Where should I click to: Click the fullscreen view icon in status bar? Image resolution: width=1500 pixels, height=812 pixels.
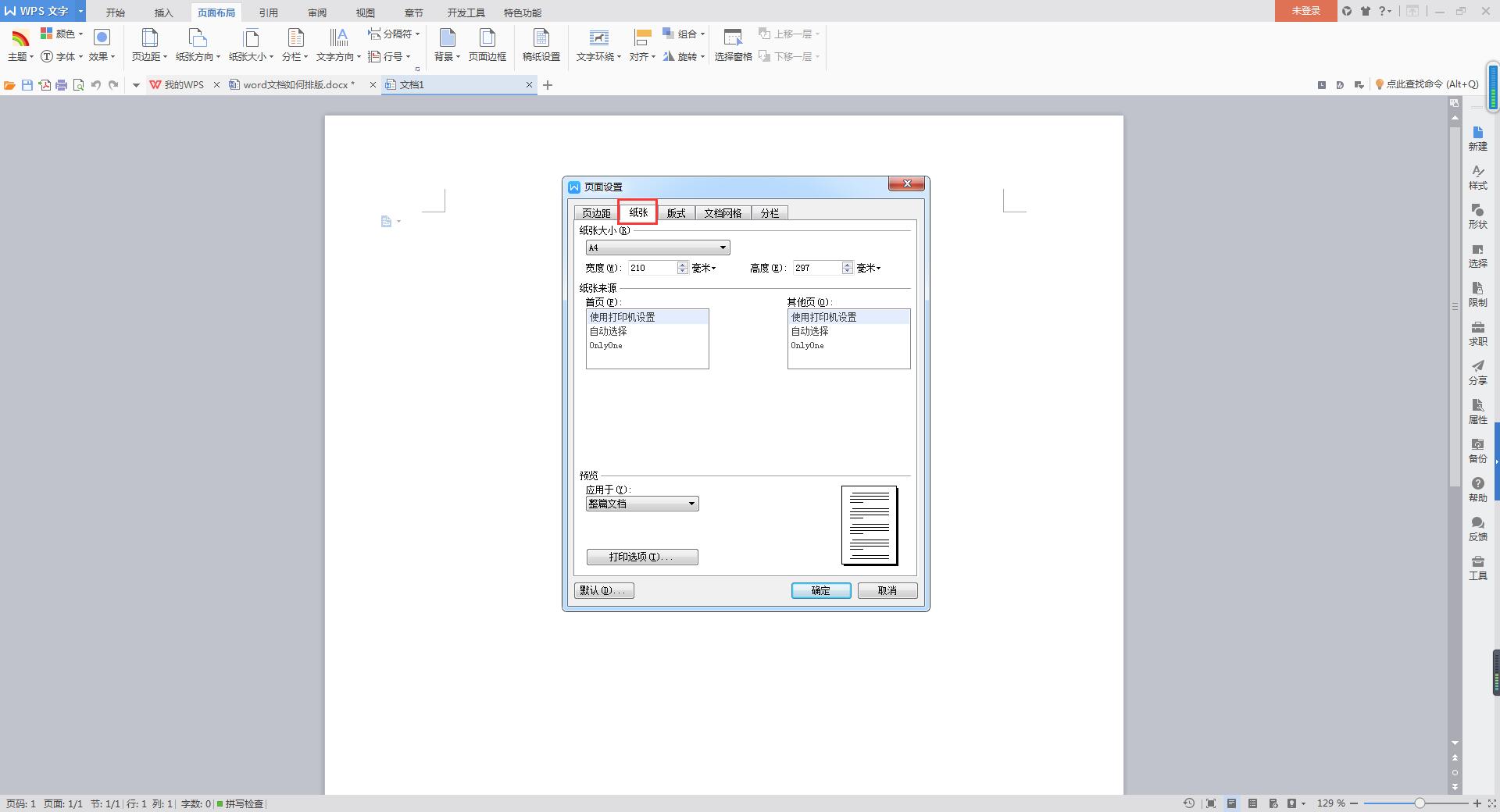(x=1211, y=803)
